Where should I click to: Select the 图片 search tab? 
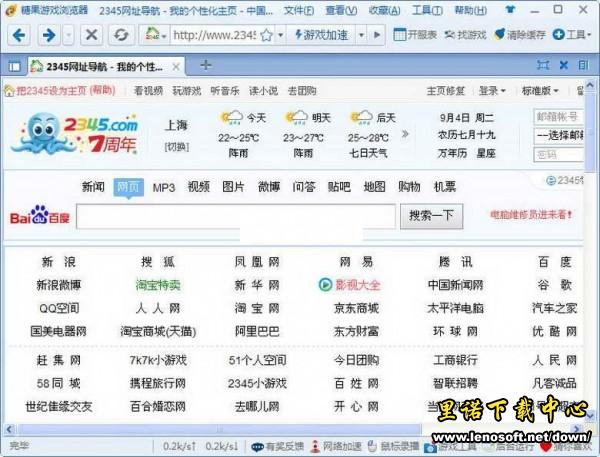pos(233,187)
